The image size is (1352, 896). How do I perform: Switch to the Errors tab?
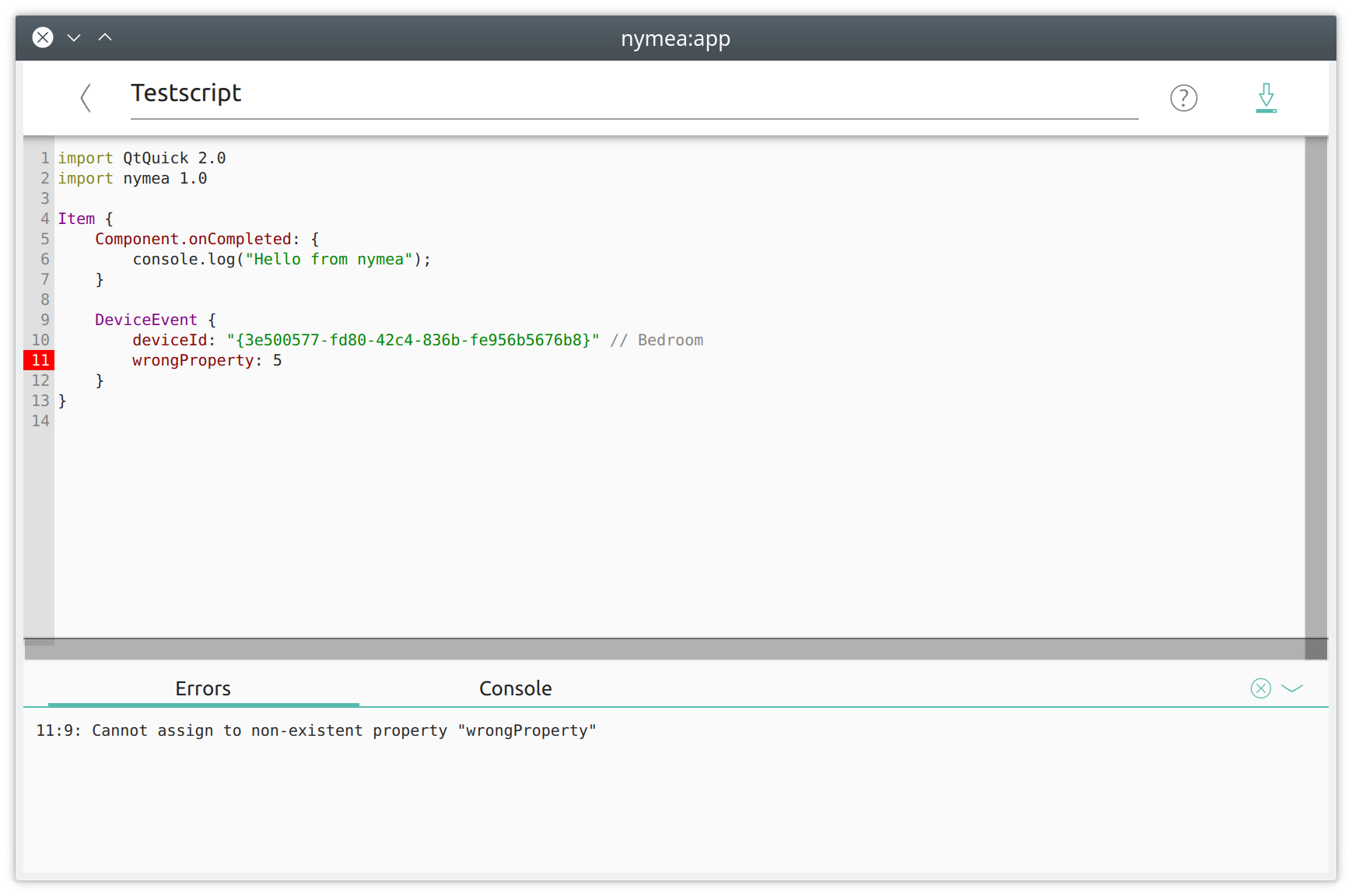[x=203, y=688]
